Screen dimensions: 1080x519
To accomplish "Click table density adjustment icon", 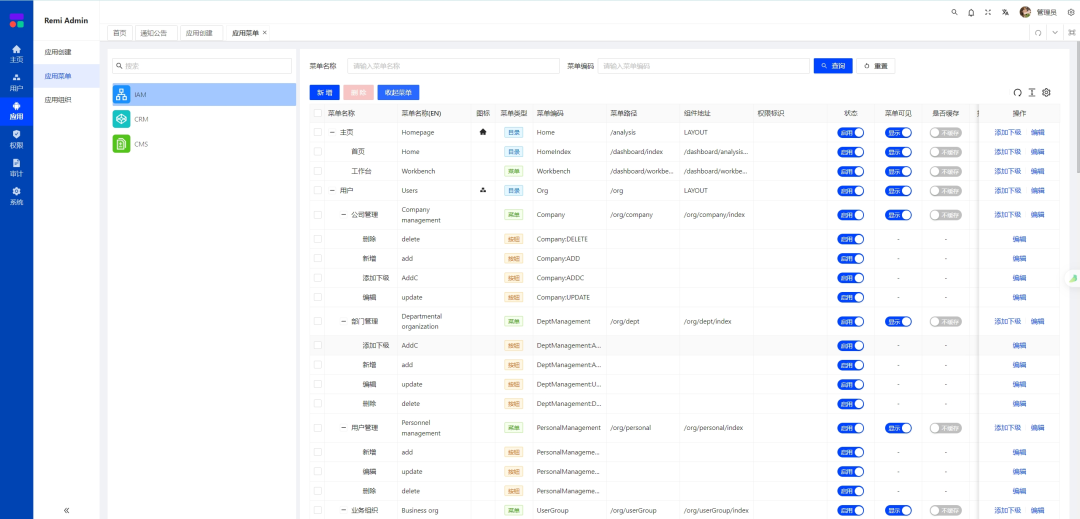I will [x=1032, y=92].
